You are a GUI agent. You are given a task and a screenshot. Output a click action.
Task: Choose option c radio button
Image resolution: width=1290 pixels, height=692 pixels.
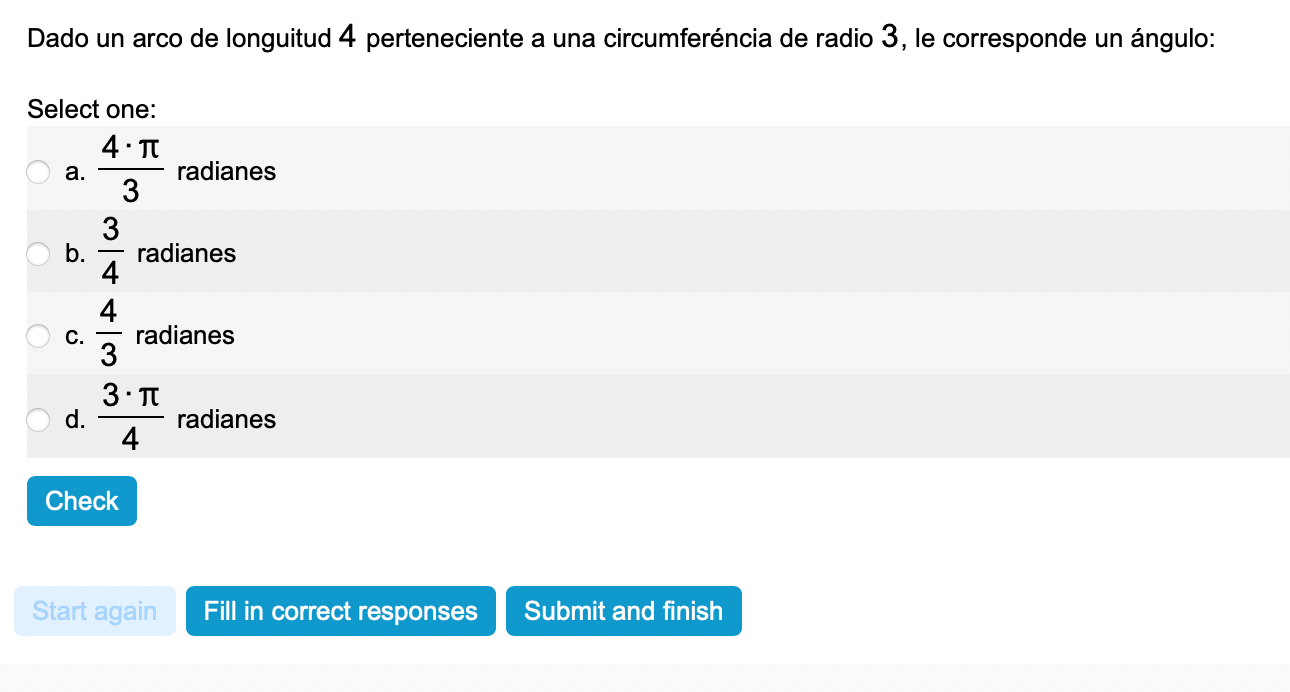[38, 336]
